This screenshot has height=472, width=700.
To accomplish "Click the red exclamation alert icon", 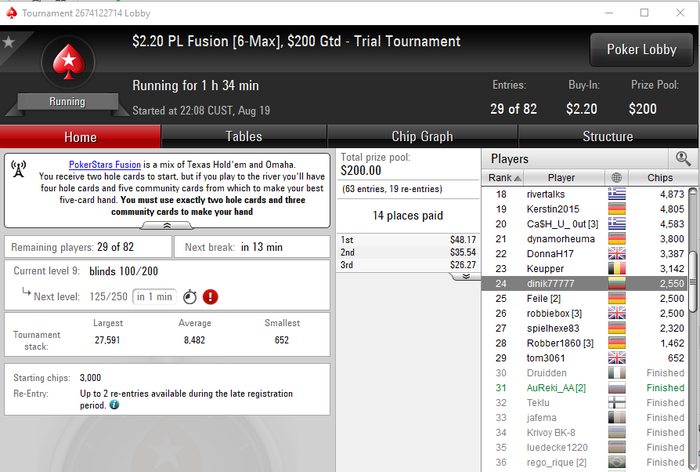I will point(210,297).
